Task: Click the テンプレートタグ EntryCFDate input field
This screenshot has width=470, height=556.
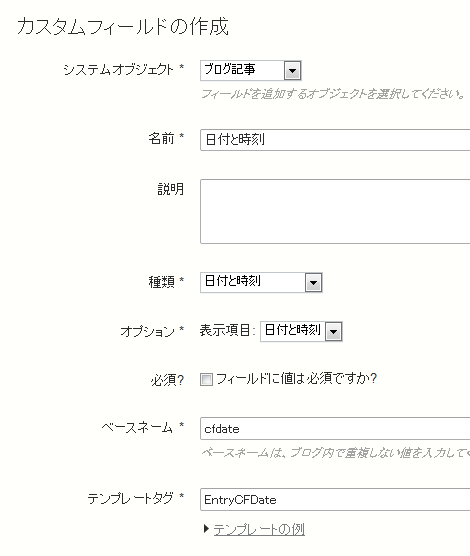Action: tap(335, 500)
